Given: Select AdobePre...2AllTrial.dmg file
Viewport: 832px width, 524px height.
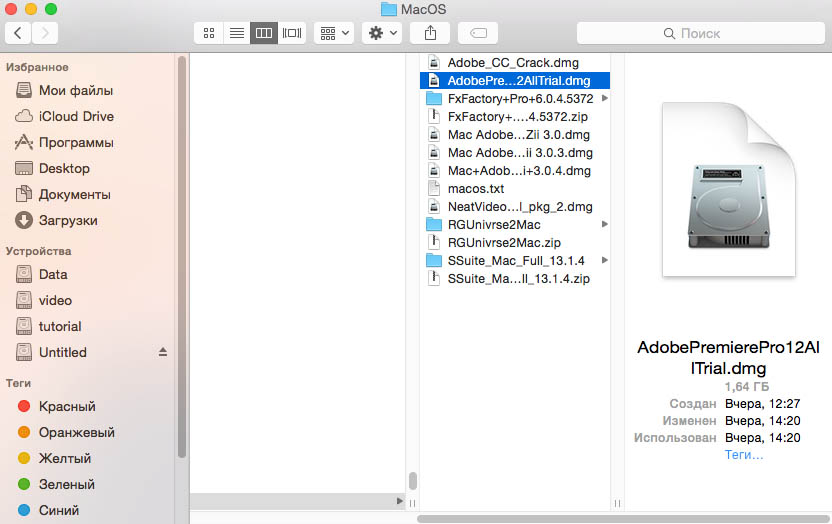Looking at the screenshot, I should (514, 81).
